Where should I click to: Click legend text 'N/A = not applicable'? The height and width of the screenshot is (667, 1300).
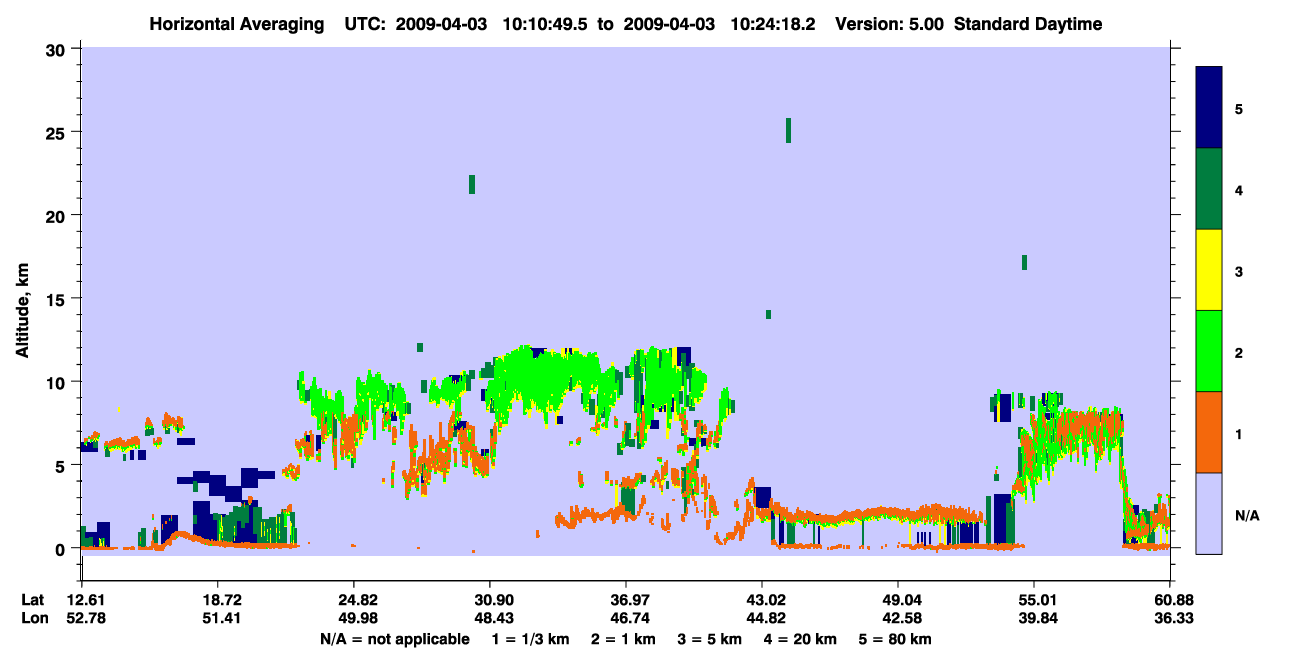click(x=395, y=639)
